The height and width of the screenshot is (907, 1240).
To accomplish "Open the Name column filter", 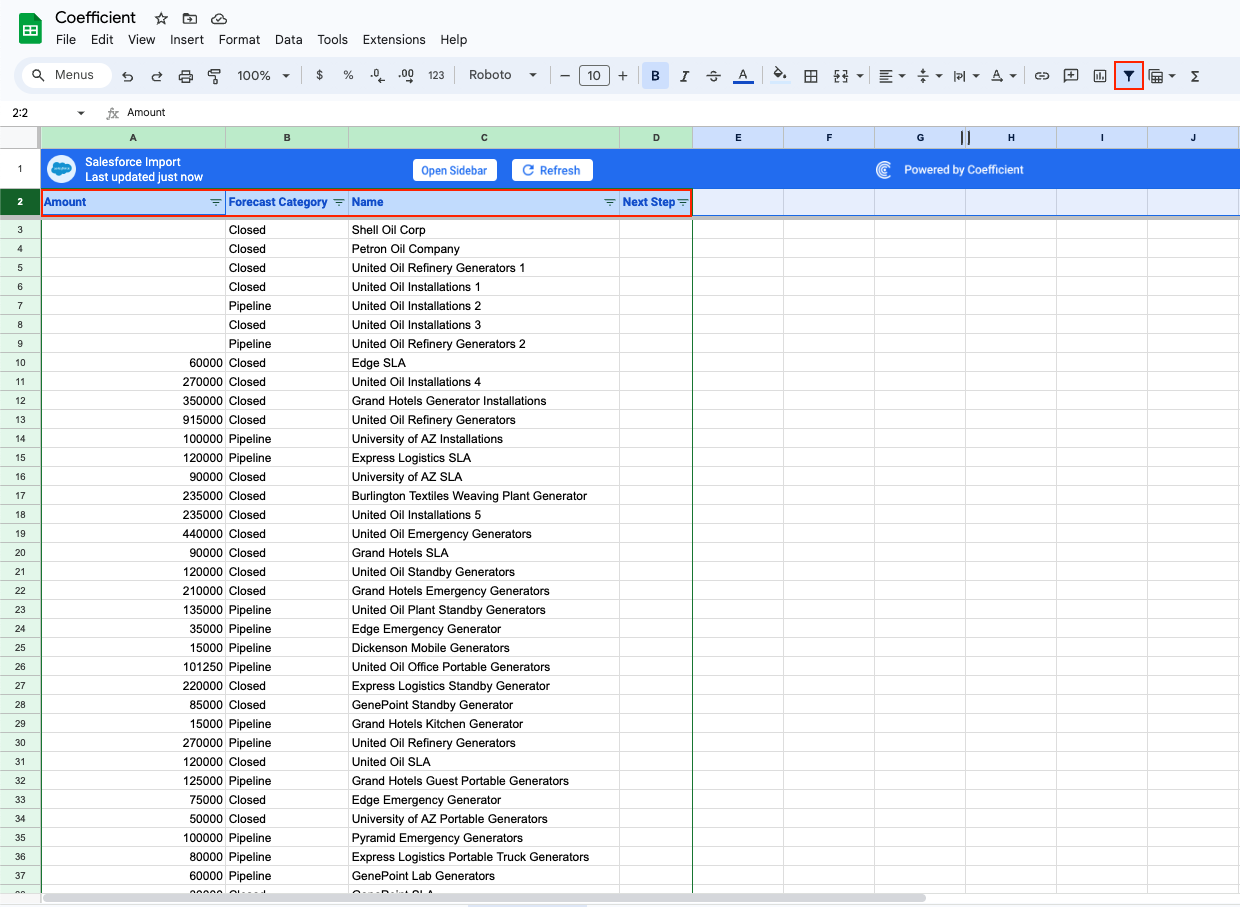I will tap(610, 202).
